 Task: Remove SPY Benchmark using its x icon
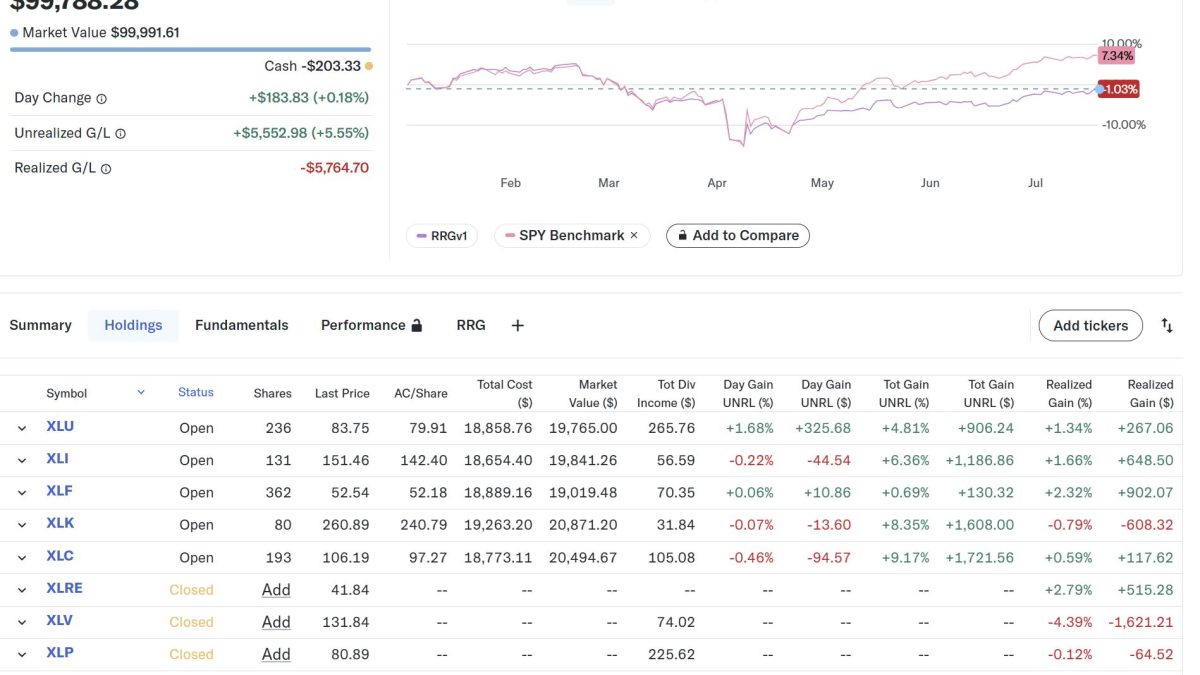634,236
